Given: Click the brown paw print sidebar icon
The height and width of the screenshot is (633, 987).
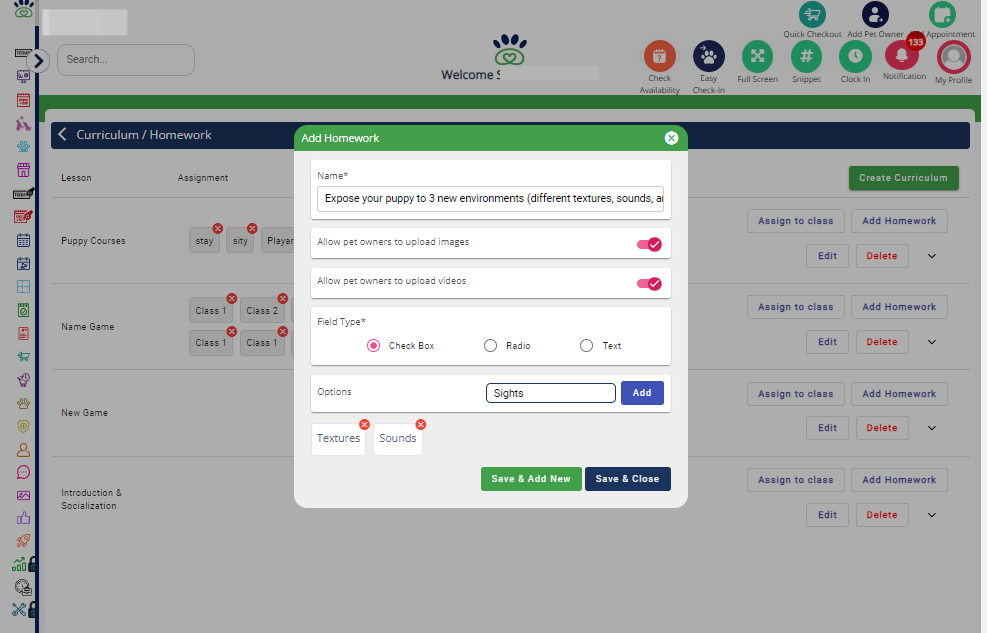Looking at the screenshot, I should pyautogui.click(x=23, y=403).
